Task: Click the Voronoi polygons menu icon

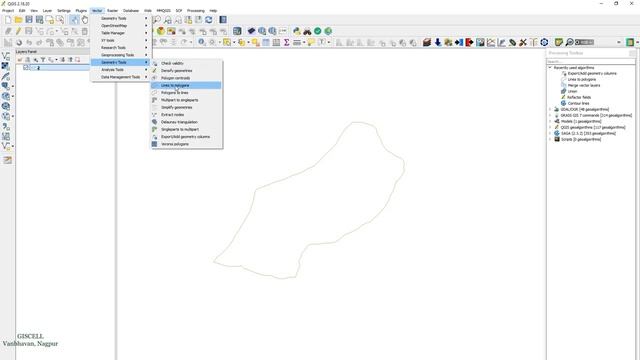Action: click(x=154, y=144)
